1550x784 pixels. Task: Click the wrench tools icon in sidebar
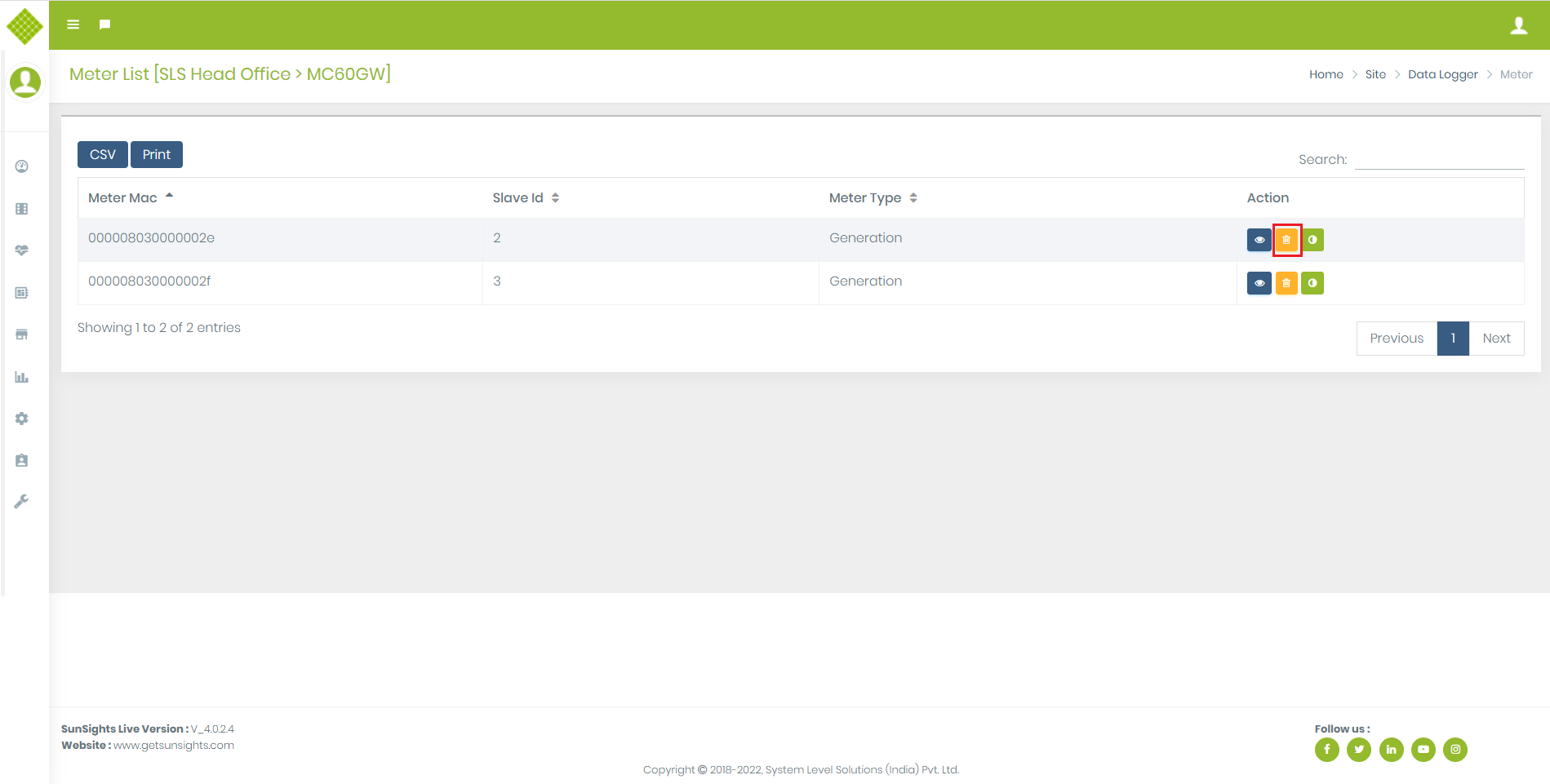22,502
